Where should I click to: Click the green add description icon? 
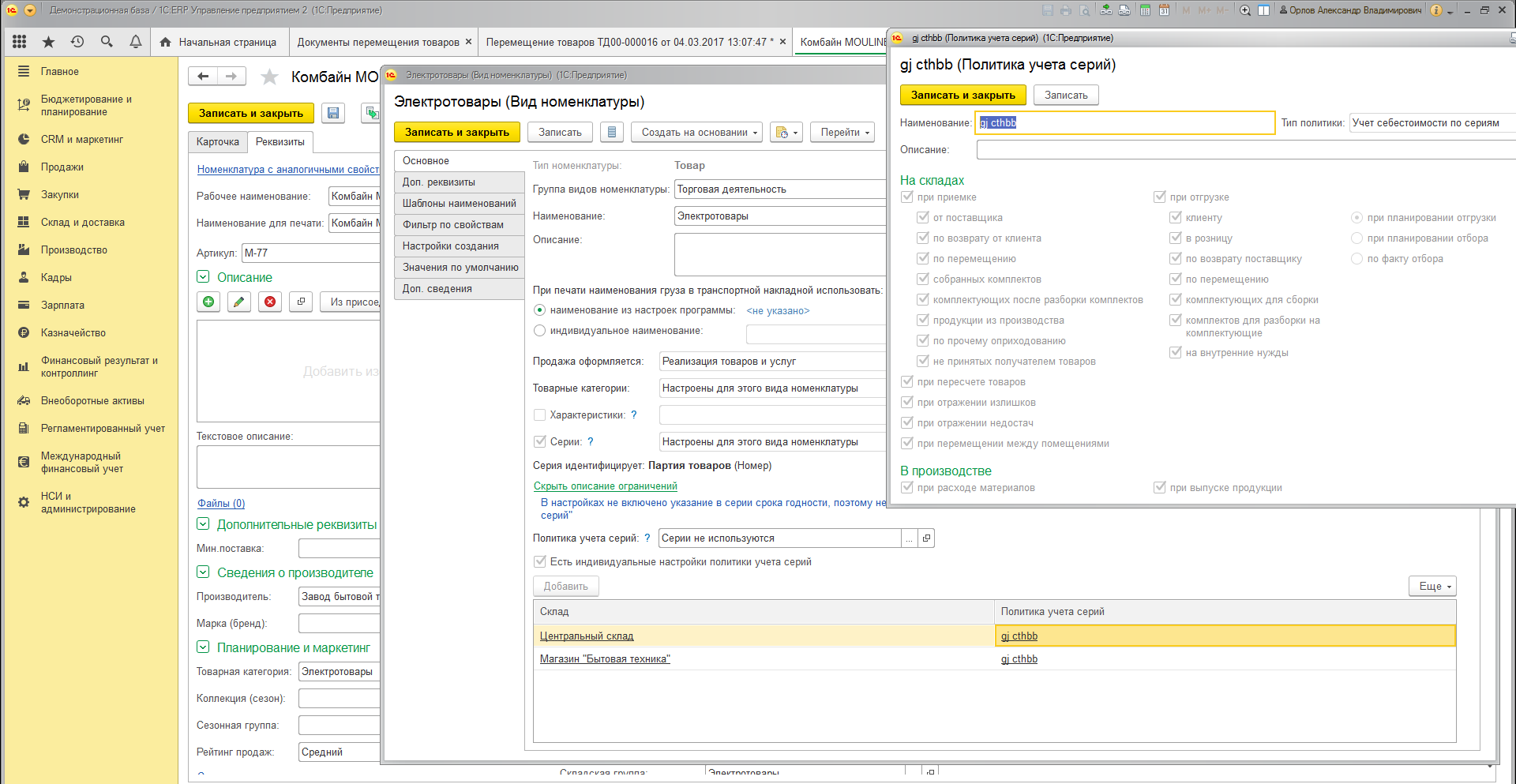(208, 302)
